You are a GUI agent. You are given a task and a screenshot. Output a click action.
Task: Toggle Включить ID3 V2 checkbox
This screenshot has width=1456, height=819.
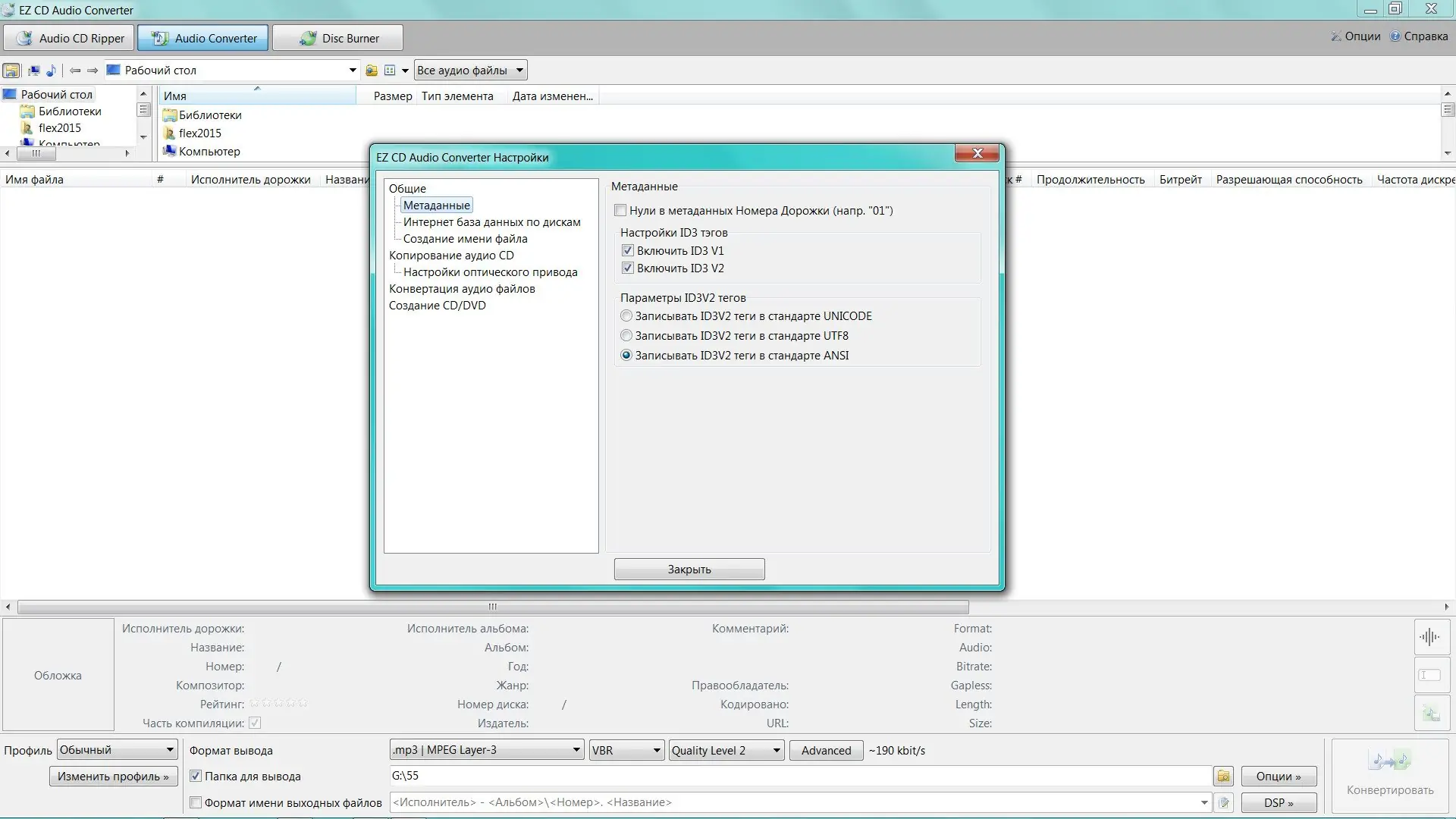627,268
